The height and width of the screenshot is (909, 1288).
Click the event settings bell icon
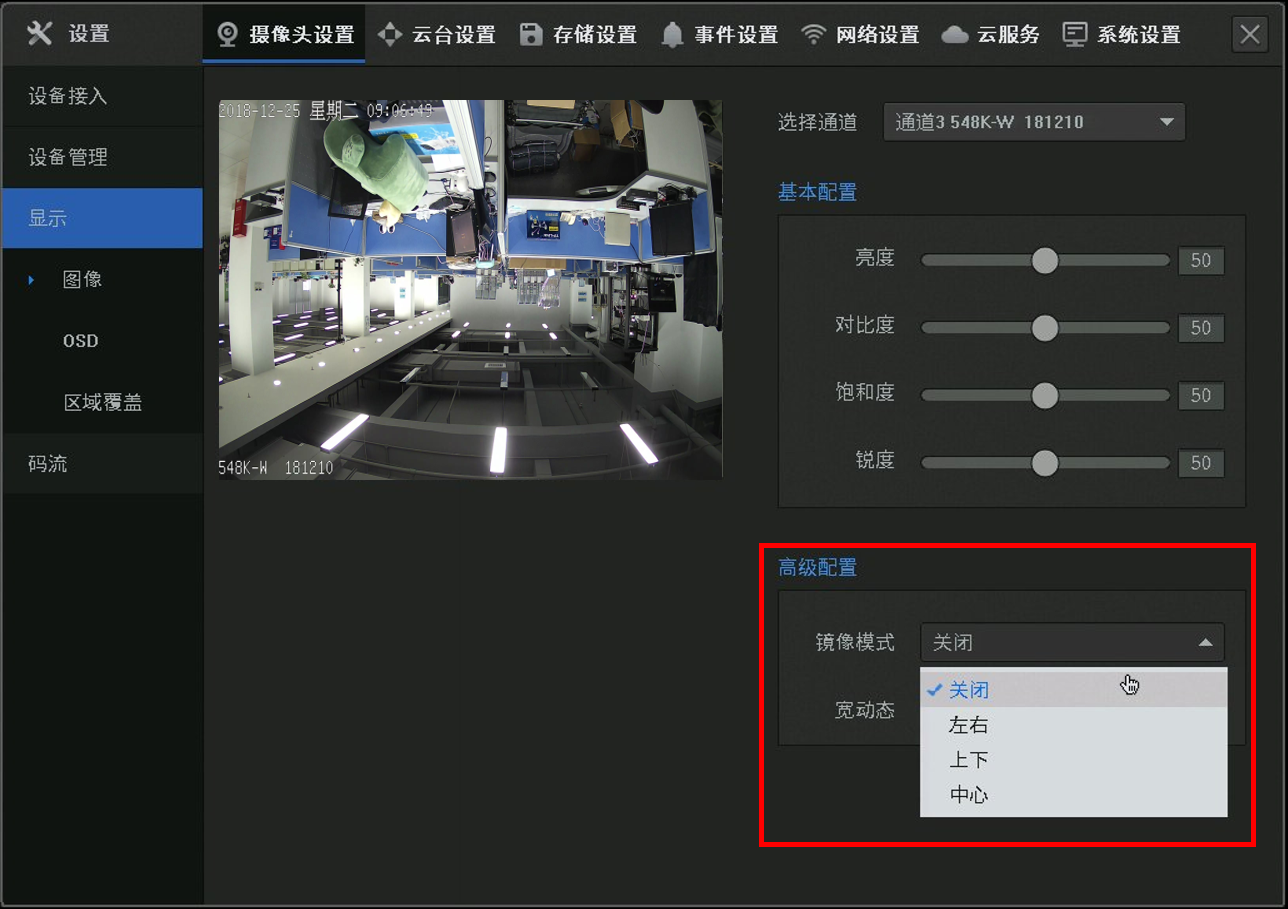point(673,35)
